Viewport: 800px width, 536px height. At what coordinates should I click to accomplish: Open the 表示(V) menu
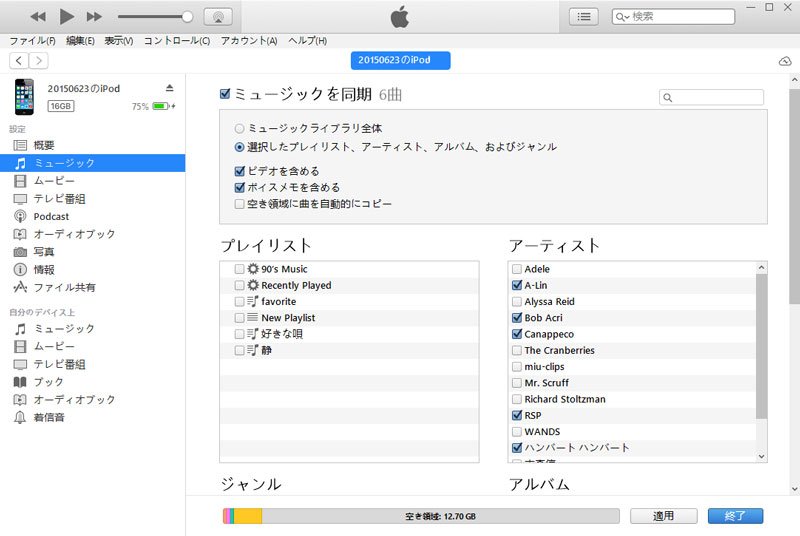pyautogui.click(x=119, y=41)
